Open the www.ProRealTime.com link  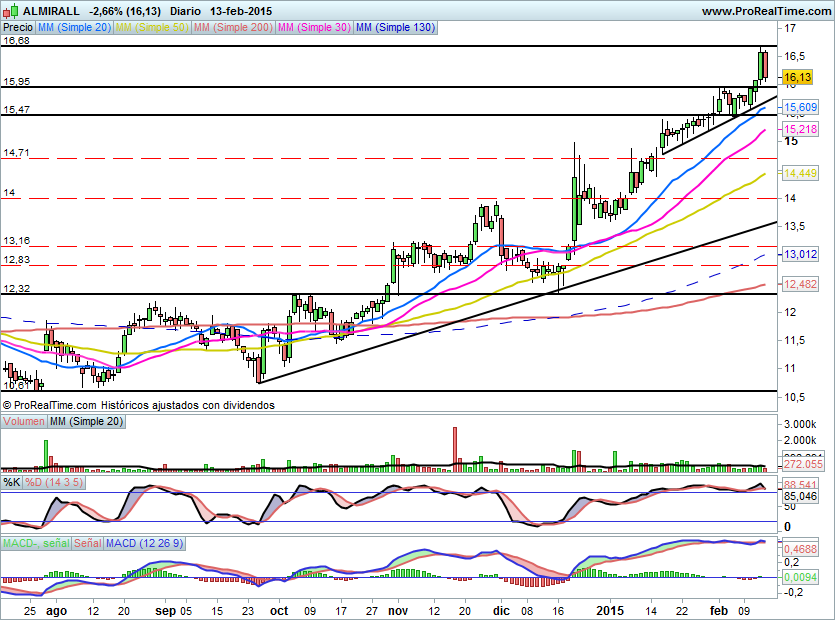click(766, 11)
